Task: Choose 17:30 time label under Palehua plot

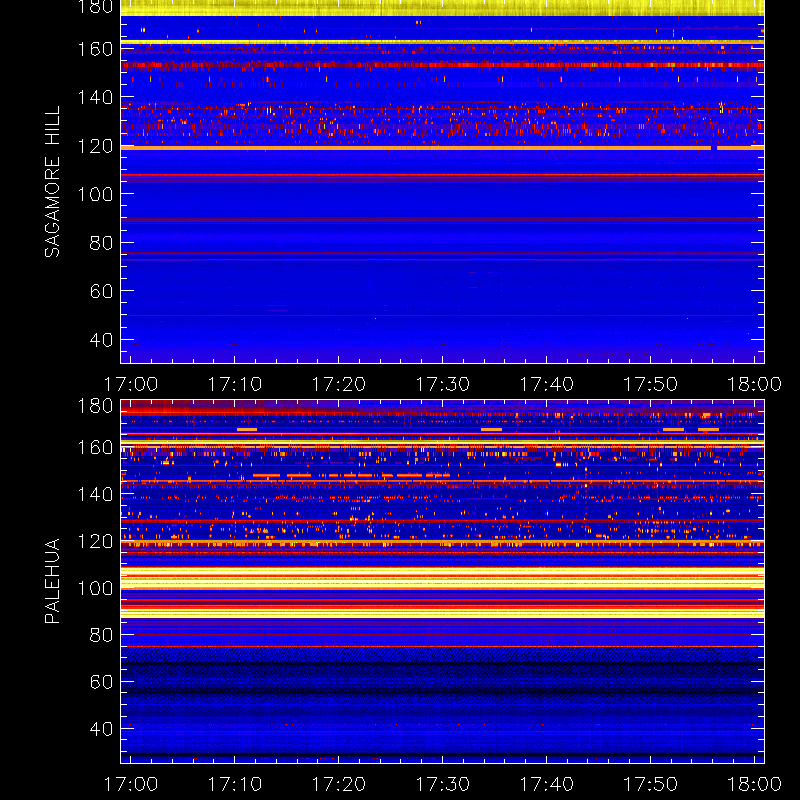Action: coord(442,784)
